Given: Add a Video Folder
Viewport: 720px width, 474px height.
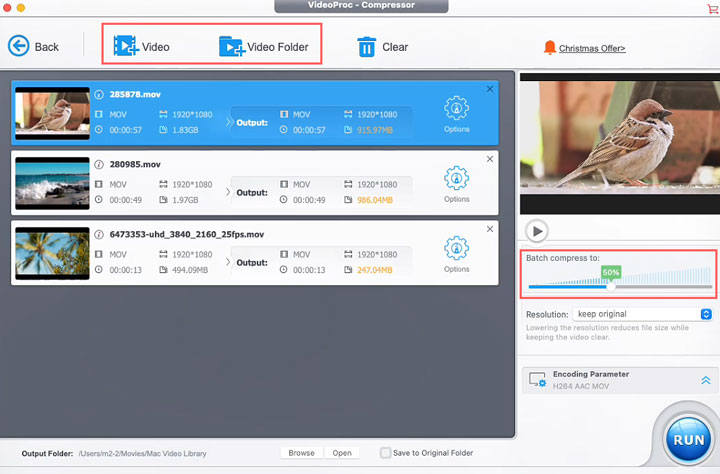Looking at the screenshot, I should [264, 46].
